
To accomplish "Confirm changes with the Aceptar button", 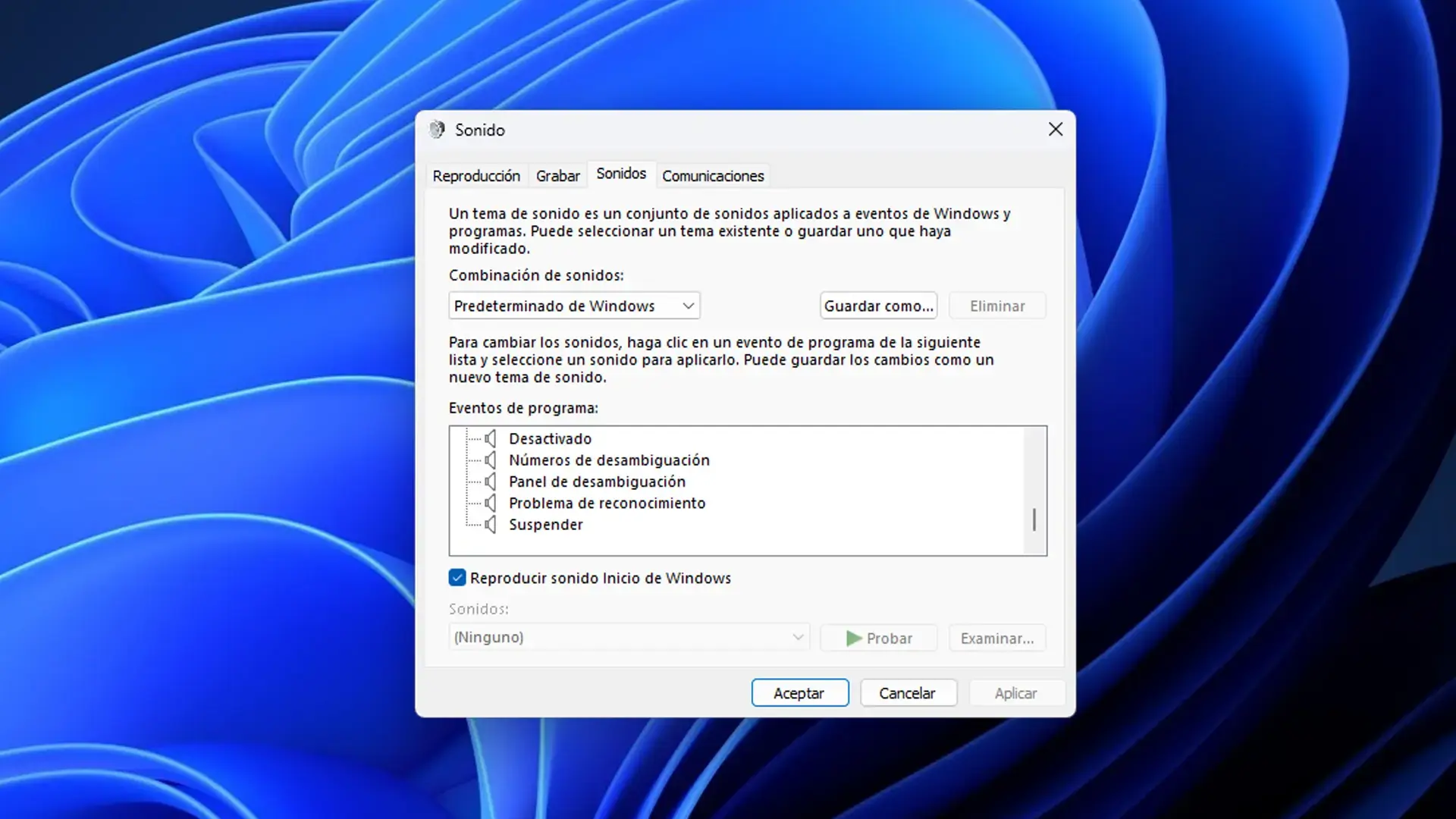I will tap(799, 692).
